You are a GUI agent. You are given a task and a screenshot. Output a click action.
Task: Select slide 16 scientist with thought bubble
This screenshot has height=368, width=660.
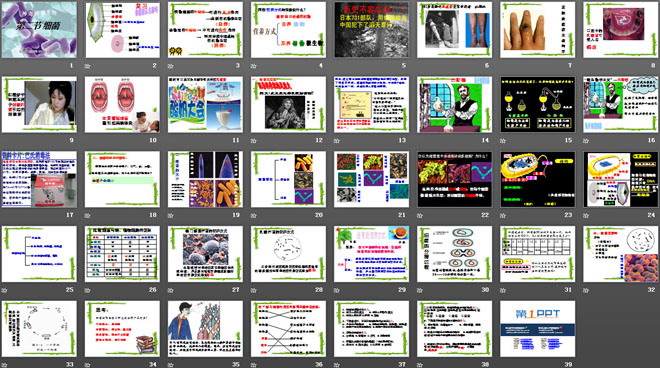coord(620,104)
